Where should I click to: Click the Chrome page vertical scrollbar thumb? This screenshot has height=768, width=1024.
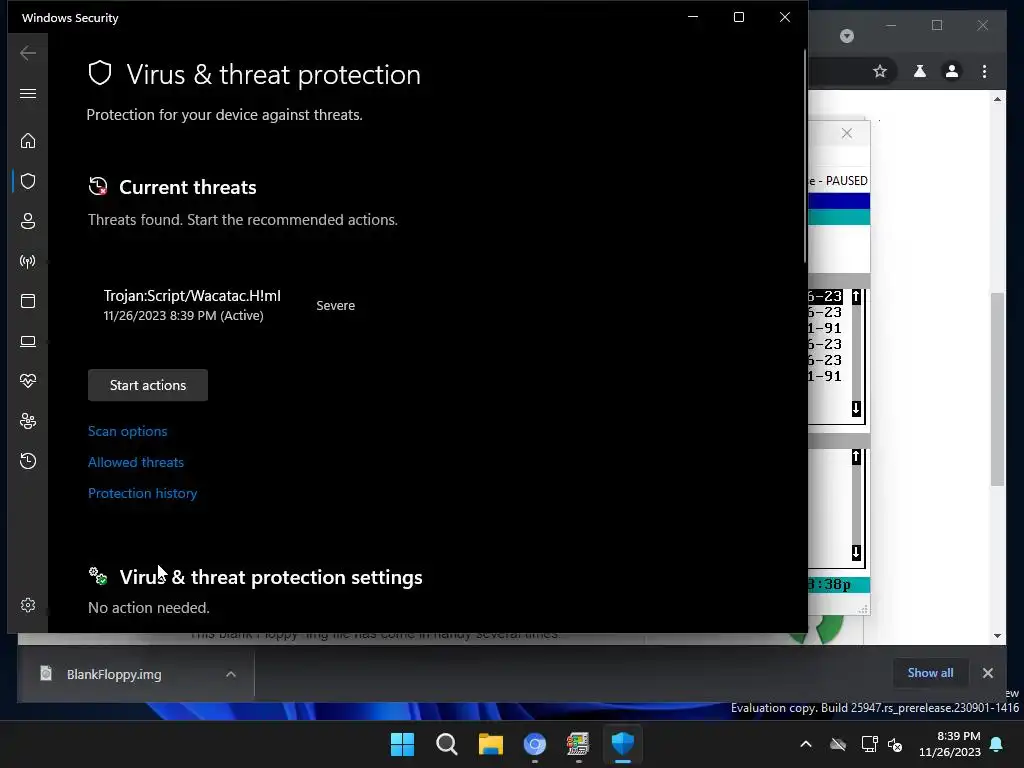(997, 389)
